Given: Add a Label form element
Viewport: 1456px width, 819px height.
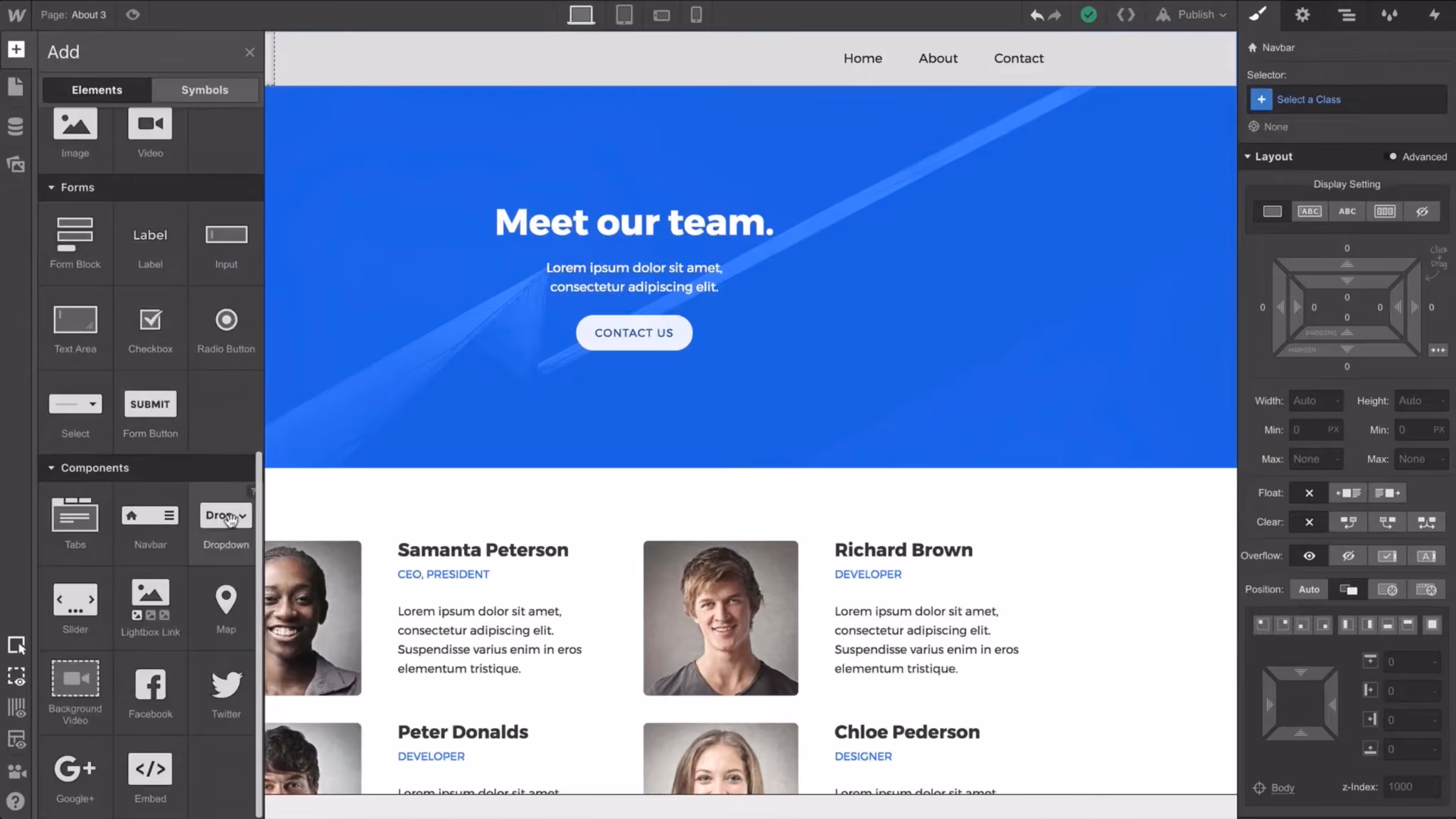Looking at the screenshot, I should [150, 243].
